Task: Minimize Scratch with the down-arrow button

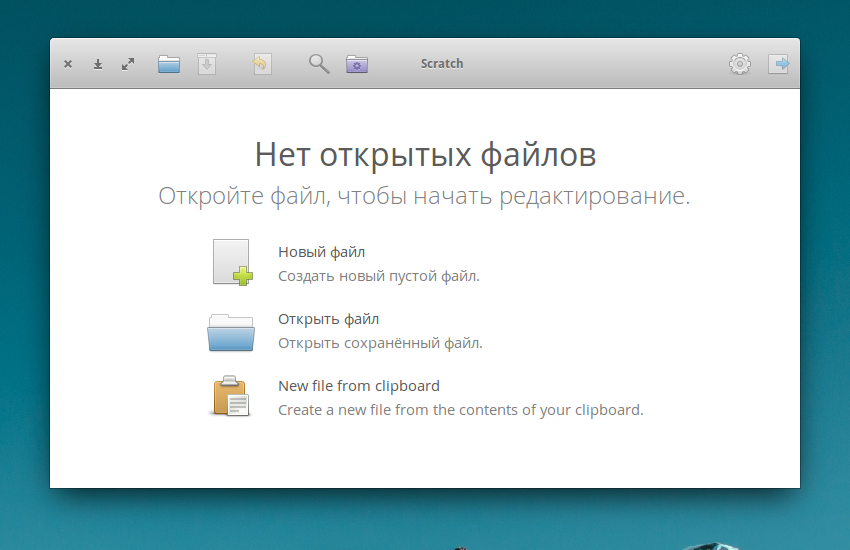Action: pyautogui.click(x=98, y=64)
